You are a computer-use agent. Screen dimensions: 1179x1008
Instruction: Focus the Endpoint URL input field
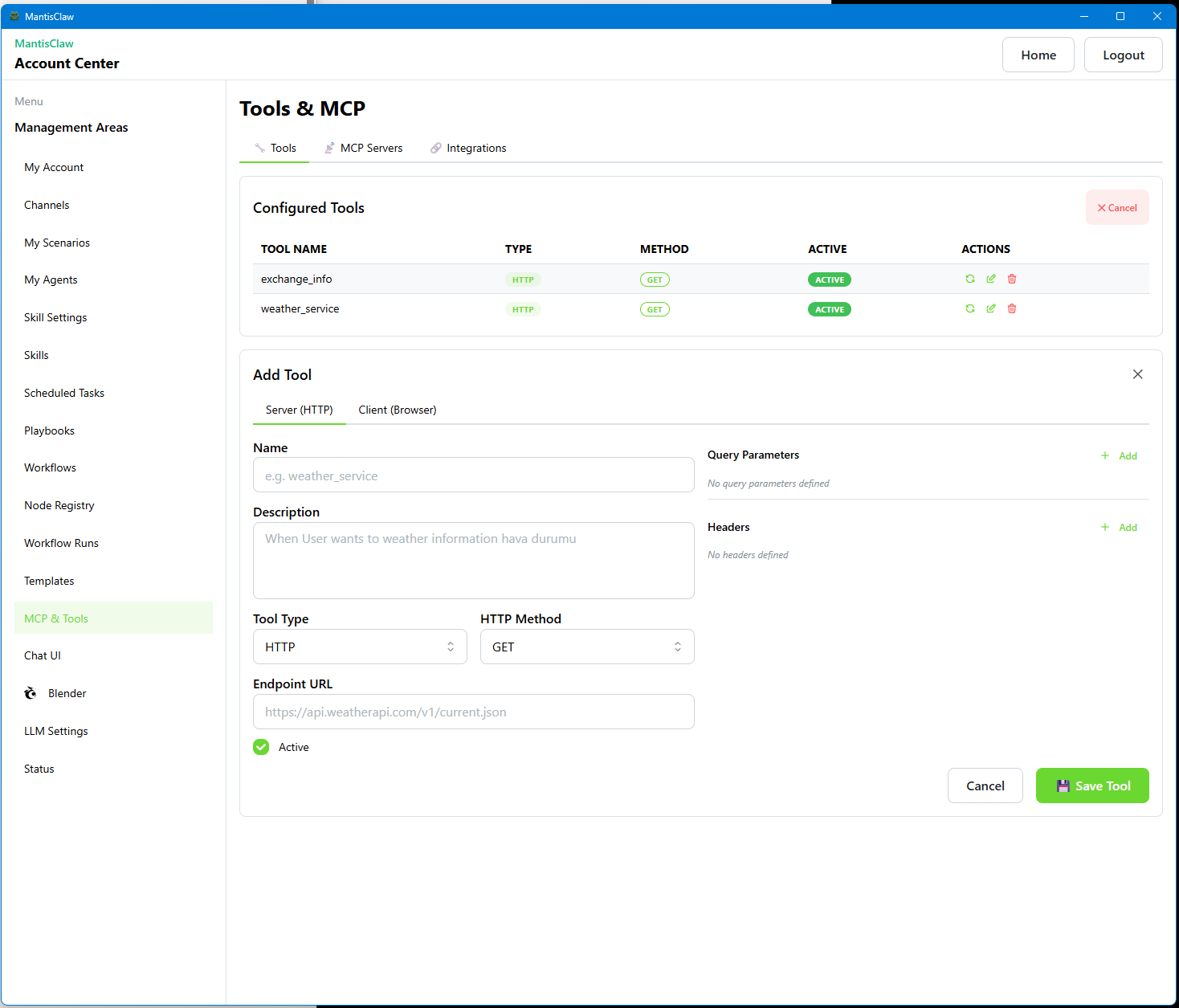(473, 712)
